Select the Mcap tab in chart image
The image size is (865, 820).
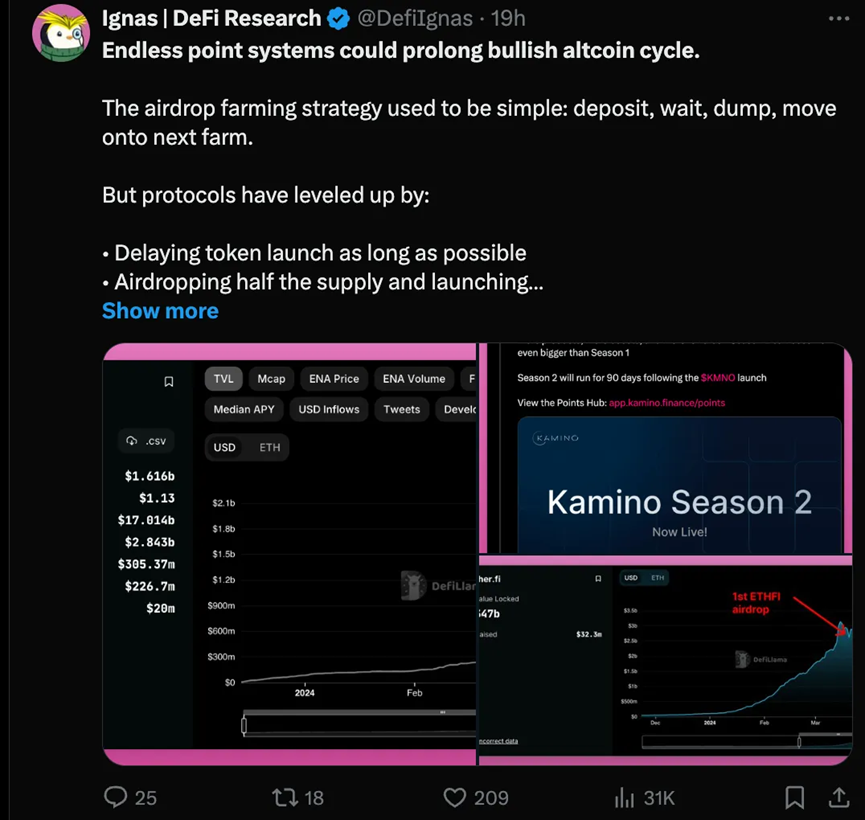271,379
